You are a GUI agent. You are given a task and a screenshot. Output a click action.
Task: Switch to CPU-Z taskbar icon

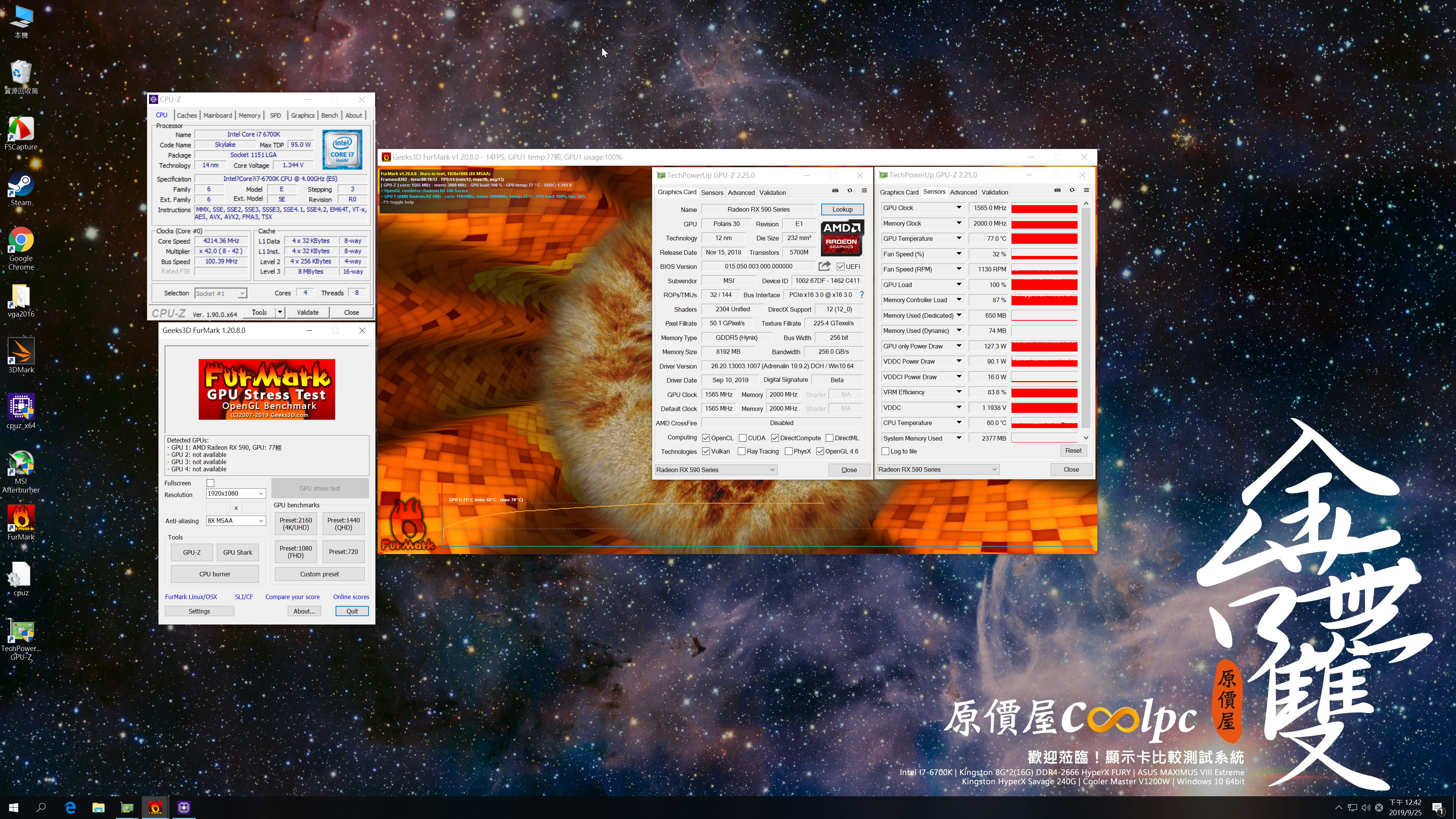point(184,808)
